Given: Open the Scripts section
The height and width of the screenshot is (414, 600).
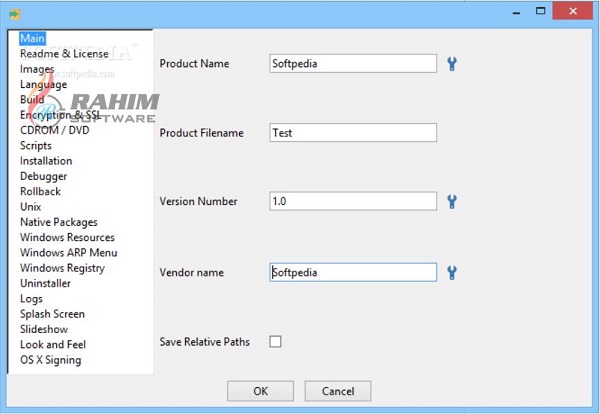Looking at the screenshot, I should click(36, 146).
